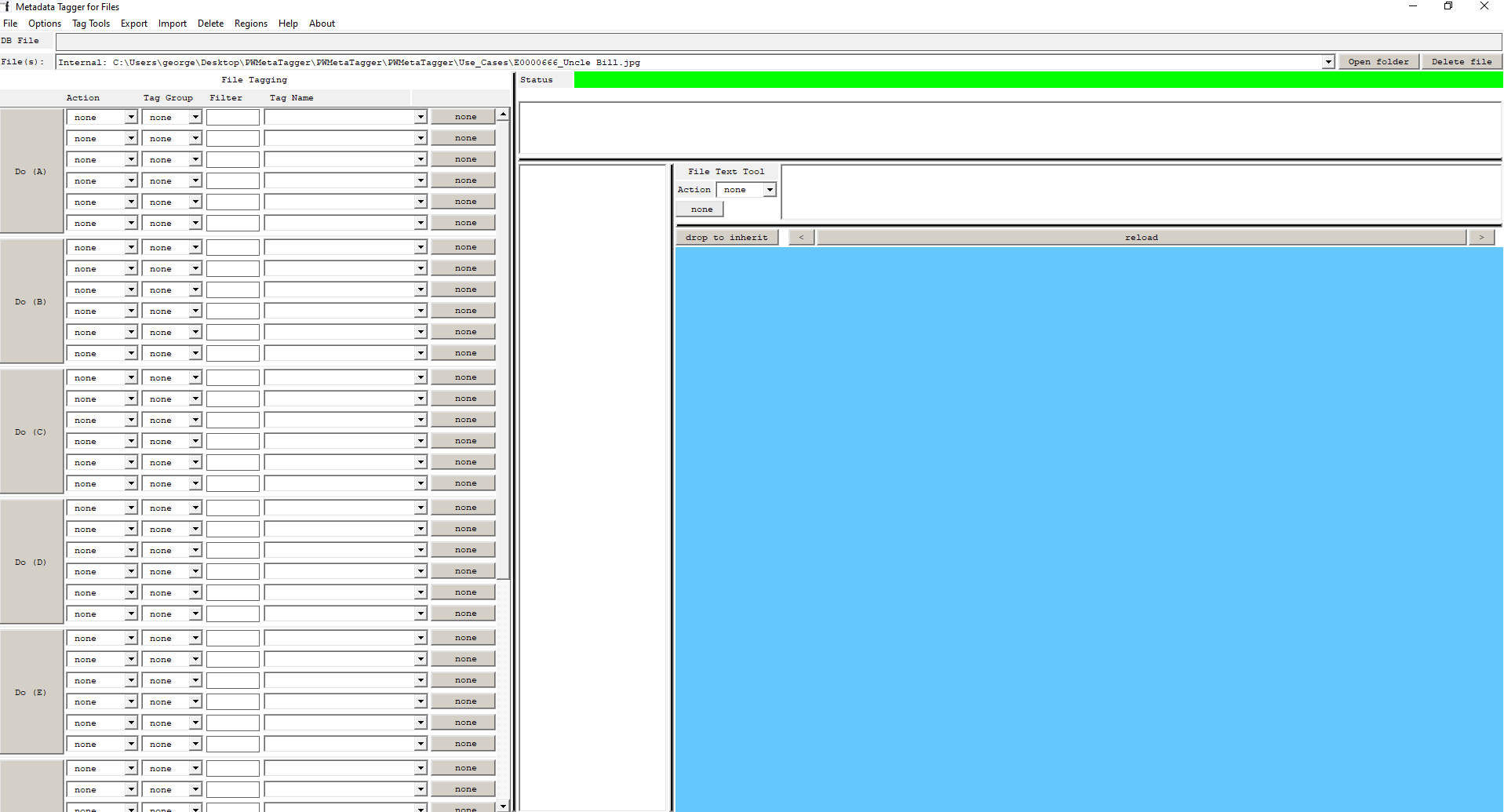Click the previous file '<' arrow button

pos(801,237)
